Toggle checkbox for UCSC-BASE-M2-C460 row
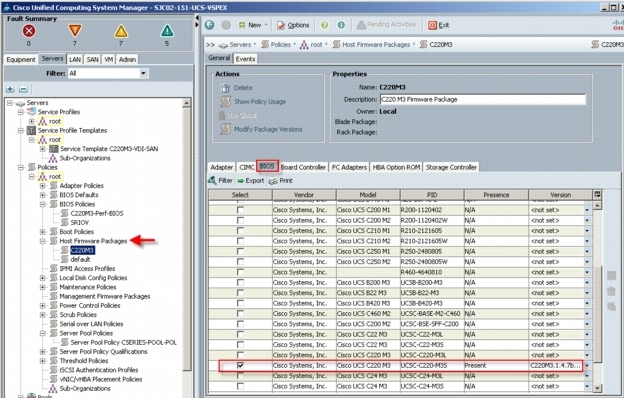 (x=240, y=314)
